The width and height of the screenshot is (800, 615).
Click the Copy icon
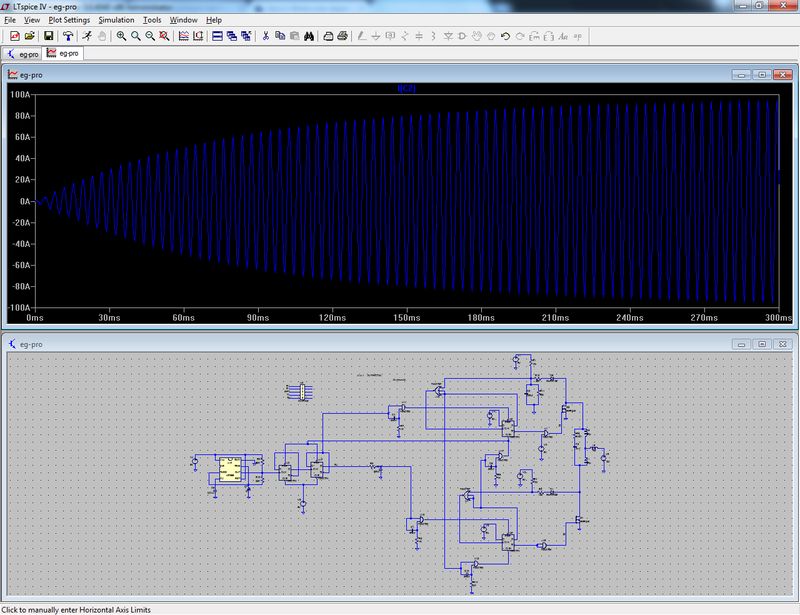[280, 36]
